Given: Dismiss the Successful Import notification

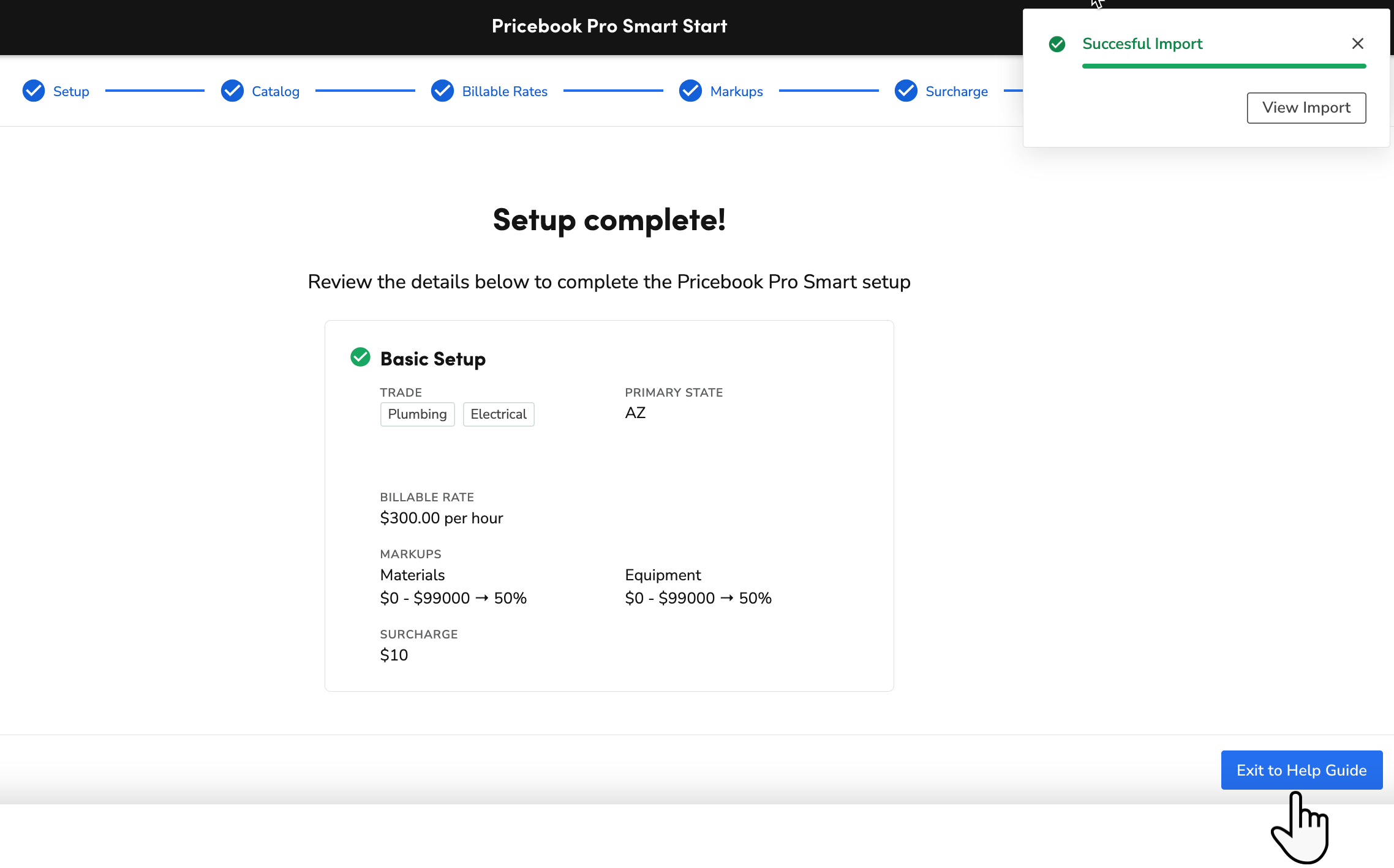Looking at the screenshot, I should coord(1358,43).
